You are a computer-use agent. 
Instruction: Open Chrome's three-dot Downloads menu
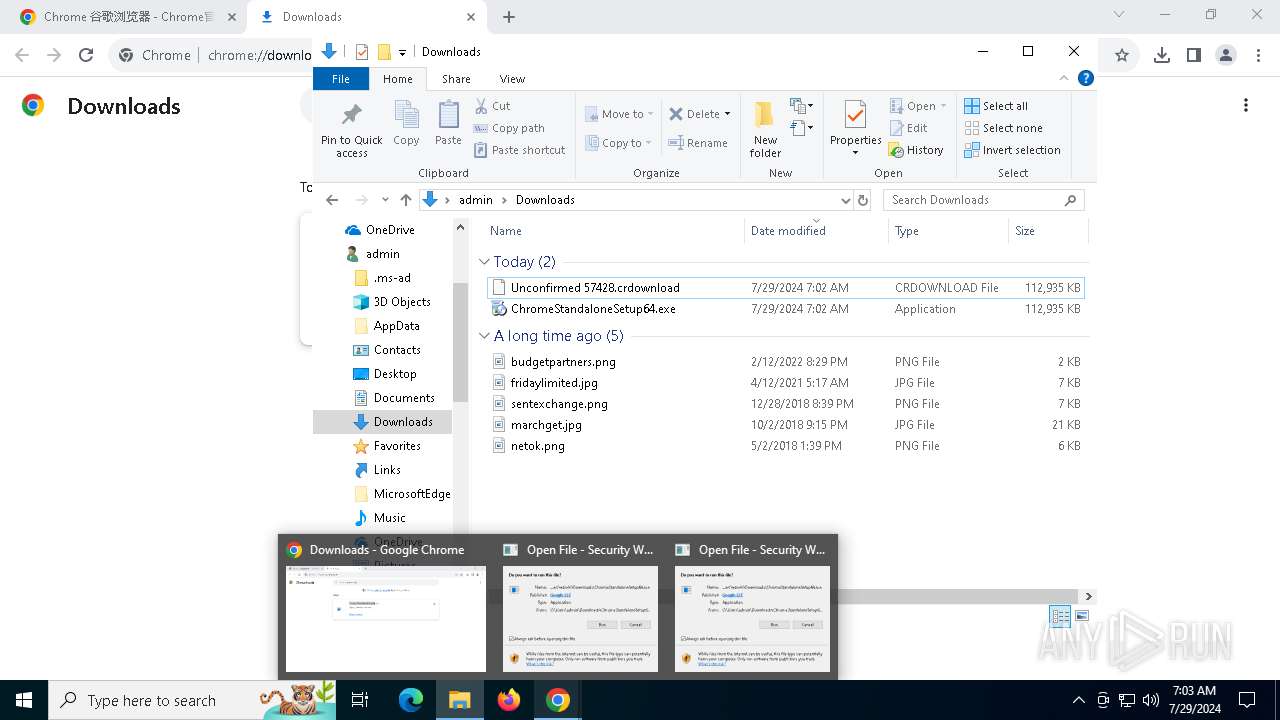[x=1246, y=106]
